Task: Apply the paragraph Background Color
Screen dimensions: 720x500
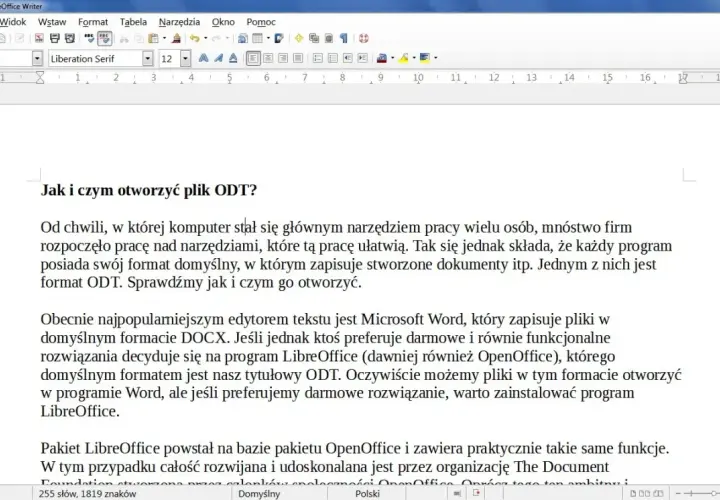Action: click(x=425, y=58)
